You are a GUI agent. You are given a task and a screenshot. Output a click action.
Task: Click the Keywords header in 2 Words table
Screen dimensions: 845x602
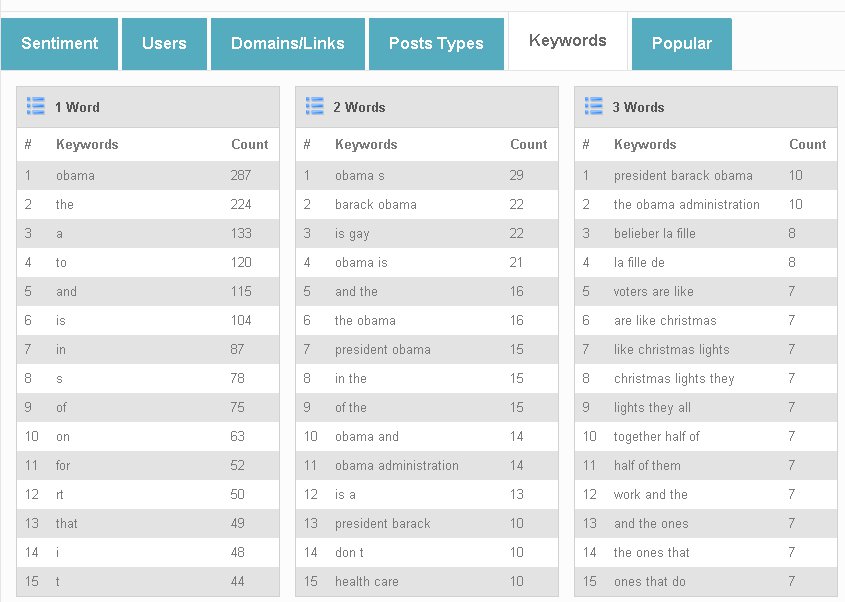coord(366,144)
